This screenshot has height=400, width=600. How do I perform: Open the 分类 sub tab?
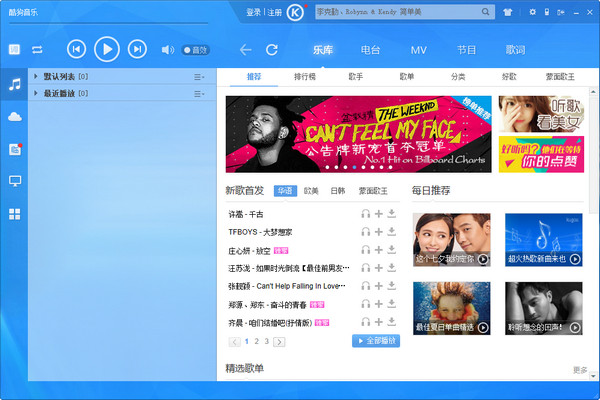tap(458, 77)
